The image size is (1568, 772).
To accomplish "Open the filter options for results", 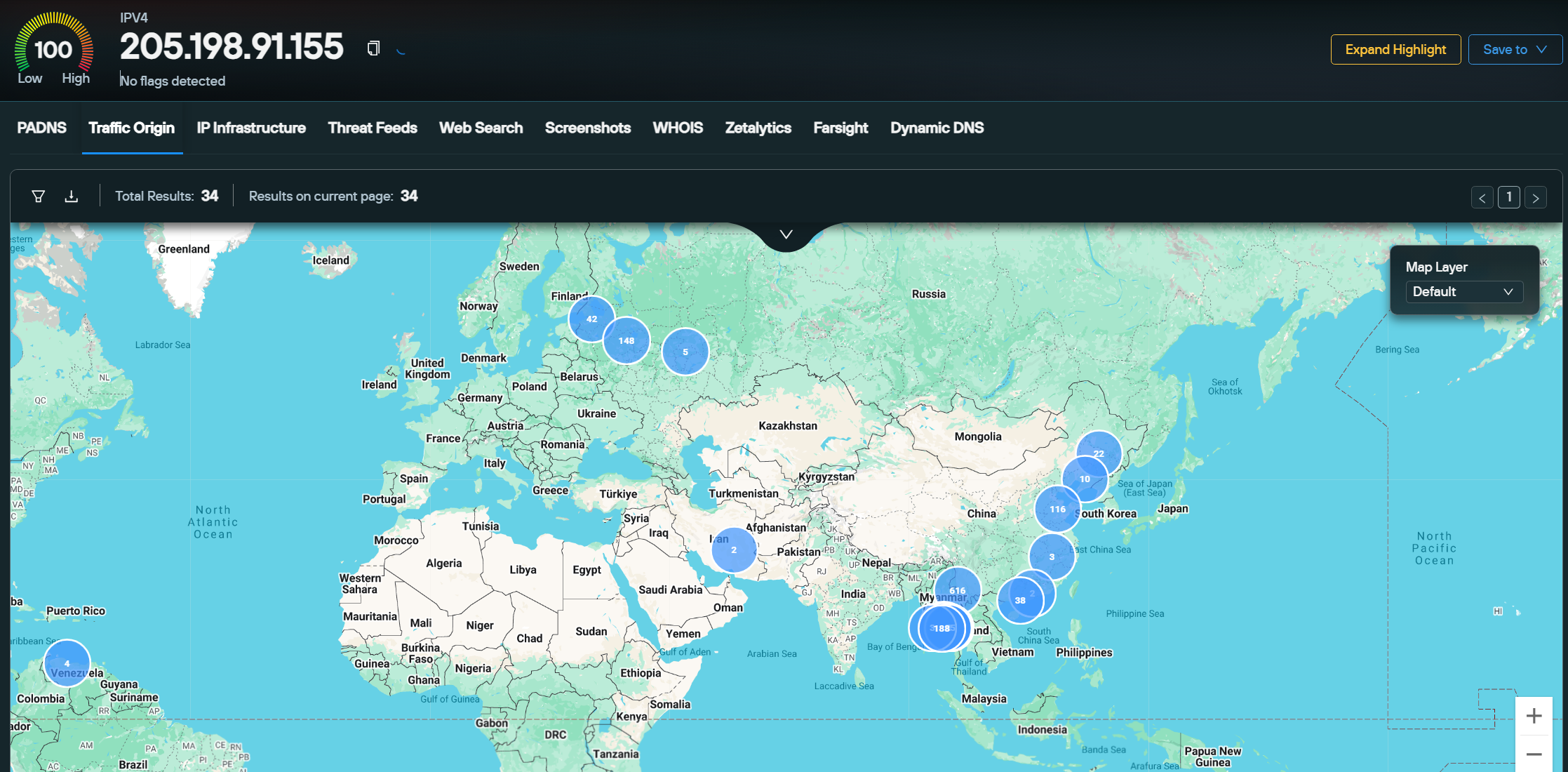I will [x=38, y=196].
